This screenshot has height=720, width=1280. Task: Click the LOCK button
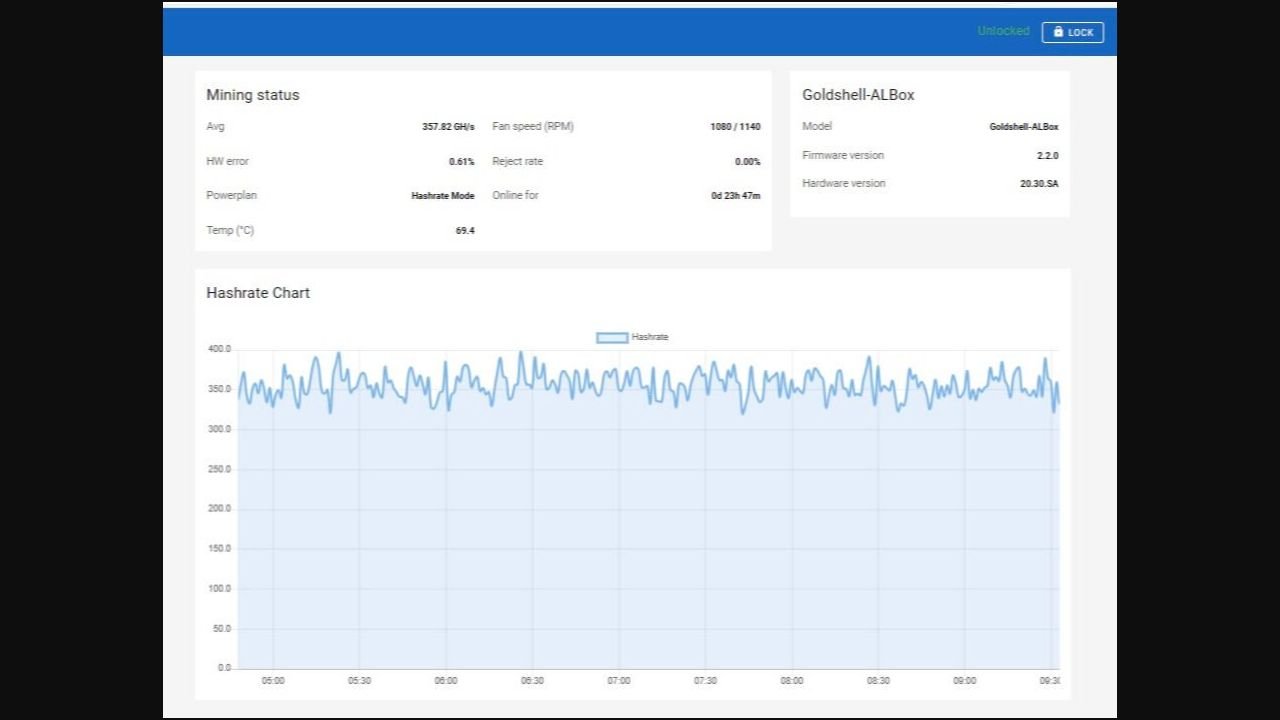pos(1072,32)
